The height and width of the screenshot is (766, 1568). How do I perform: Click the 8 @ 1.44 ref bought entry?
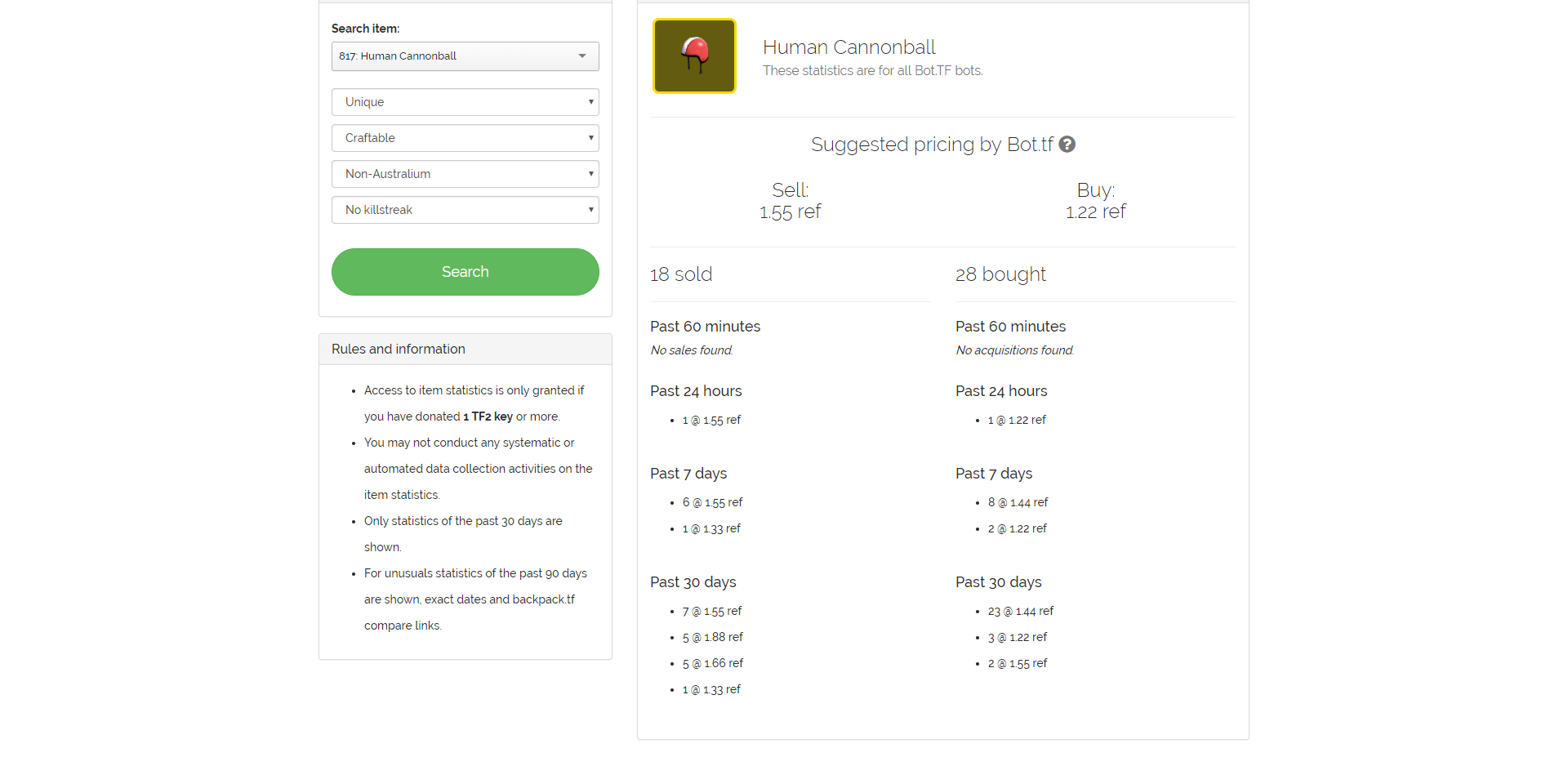[x=1018, y=502]
